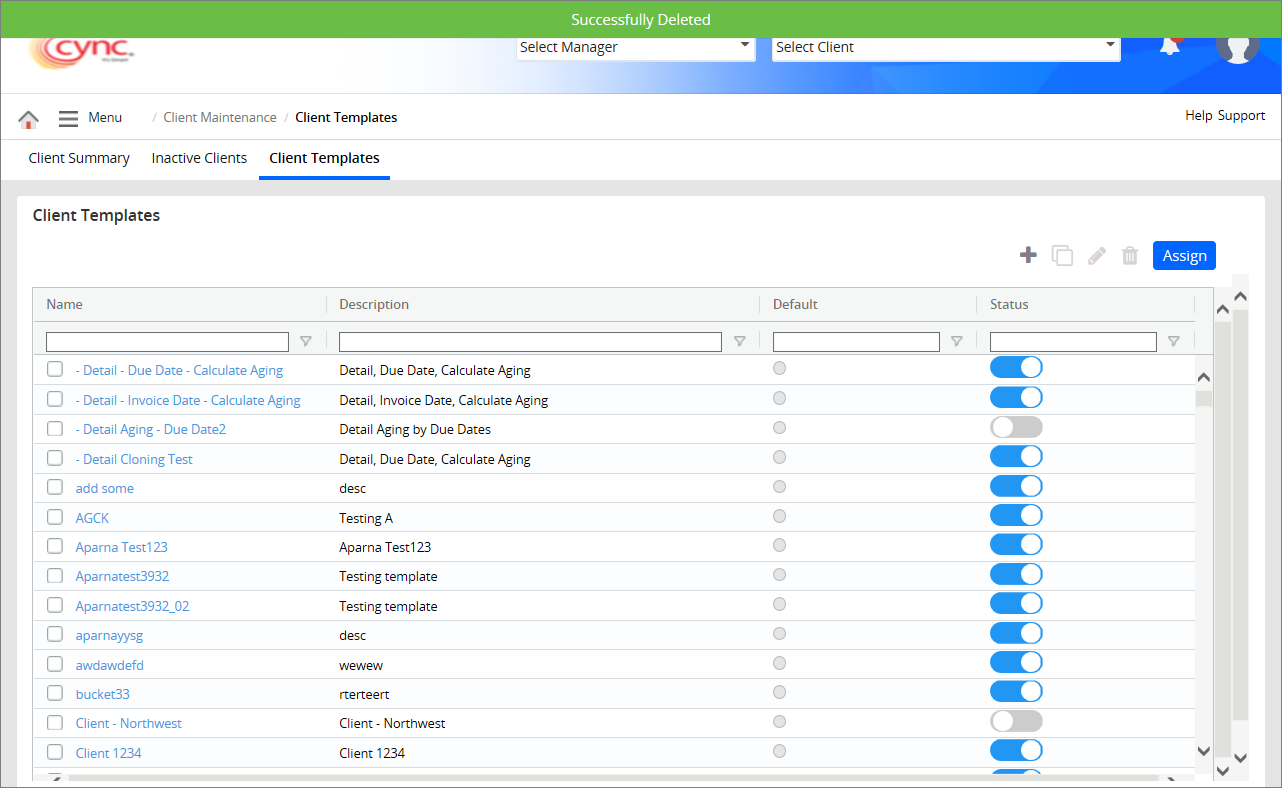The height and width of the screenshot is (788, 1282).
Task: Disable status toggle for Client 1234
Action: (x=1016, y=751)
